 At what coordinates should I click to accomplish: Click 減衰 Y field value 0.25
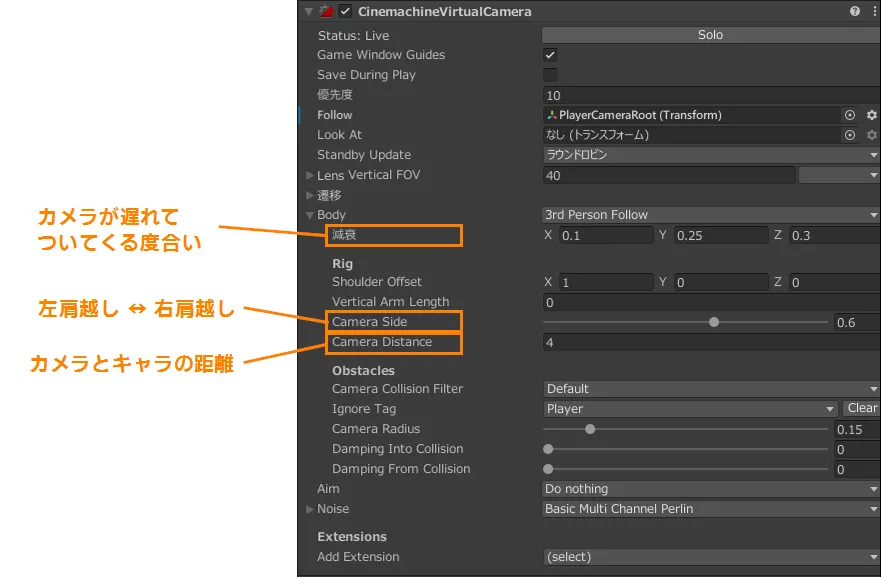(721, 235)
